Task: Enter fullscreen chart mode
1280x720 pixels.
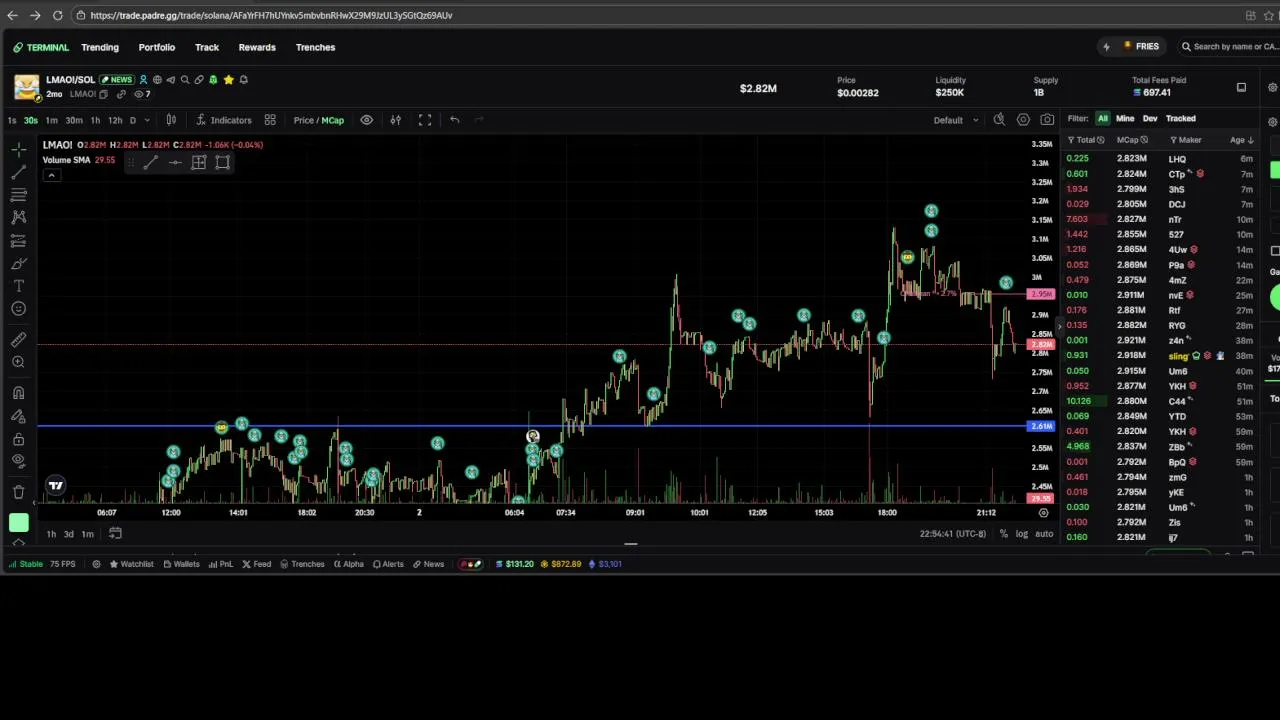Action: pos(425,120)
